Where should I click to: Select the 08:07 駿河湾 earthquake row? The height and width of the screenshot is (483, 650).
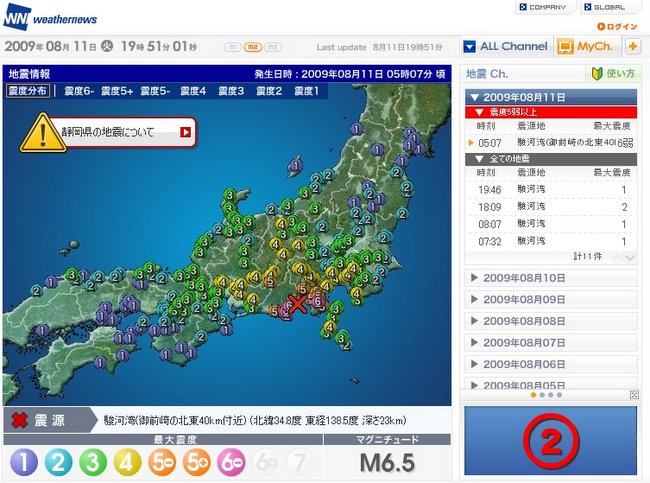(x=551, y=224)
